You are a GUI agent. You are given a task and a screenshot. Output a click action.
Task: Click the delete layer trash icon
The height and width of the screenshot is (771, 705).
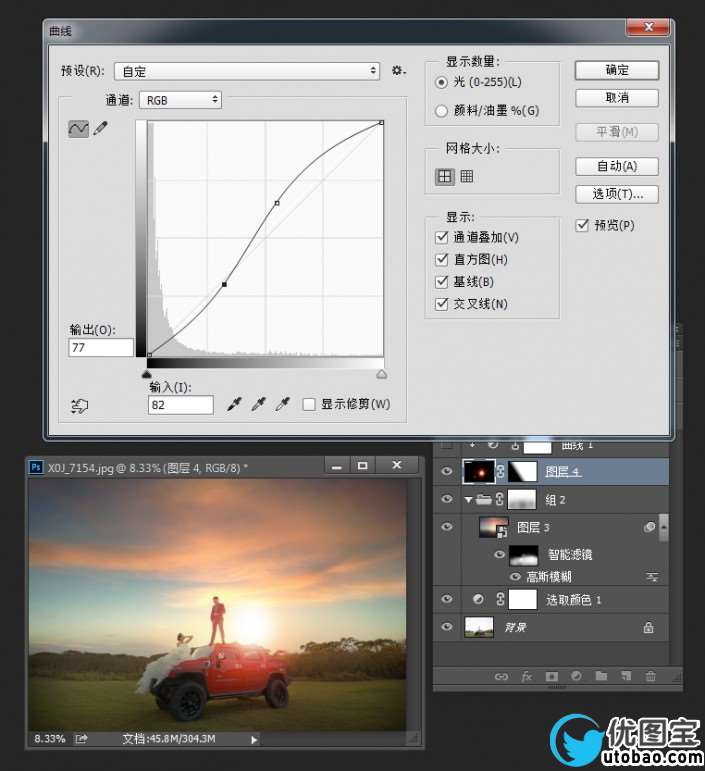[x=651, y=677]
